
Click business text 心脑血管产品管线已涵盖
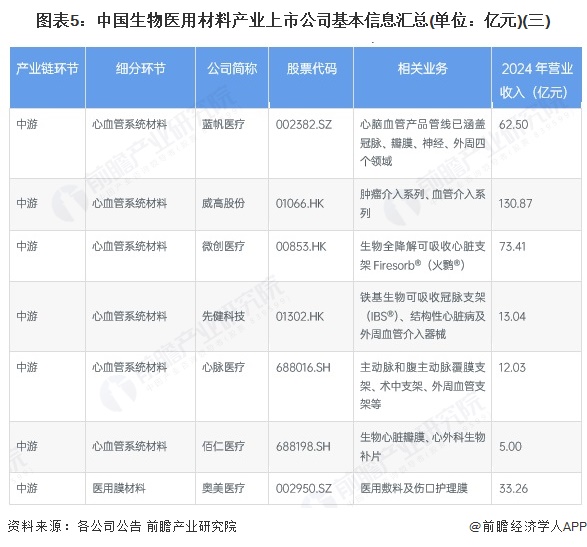[x=423, y=124]
